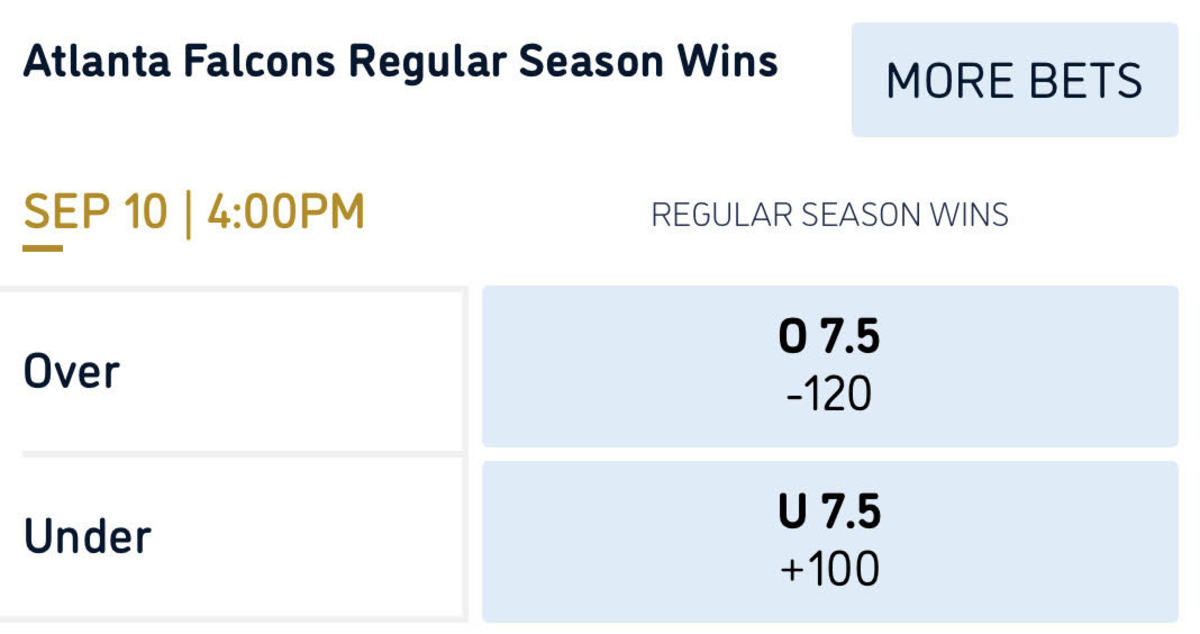This screenshot has width=1200, height=634.
Task: Click the bold U 7.5 line text
Action: [x=829, y=513]
